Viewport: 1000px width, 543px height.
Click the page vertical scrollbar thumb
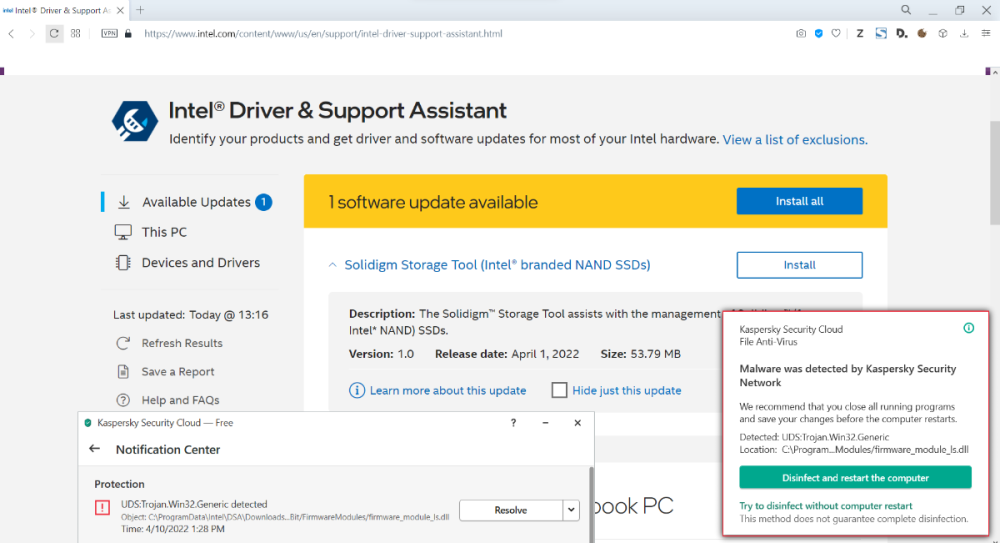click(x=995, y=172)
